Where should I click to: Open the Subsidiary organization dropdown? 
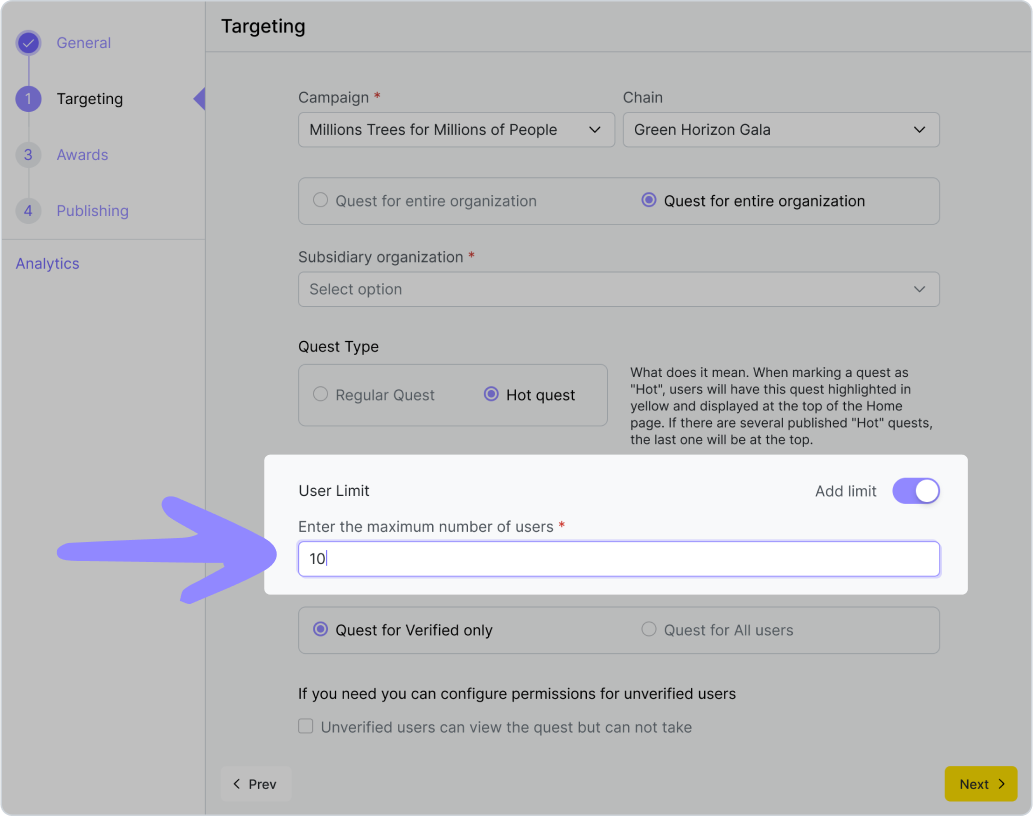(x=618, y=289)
